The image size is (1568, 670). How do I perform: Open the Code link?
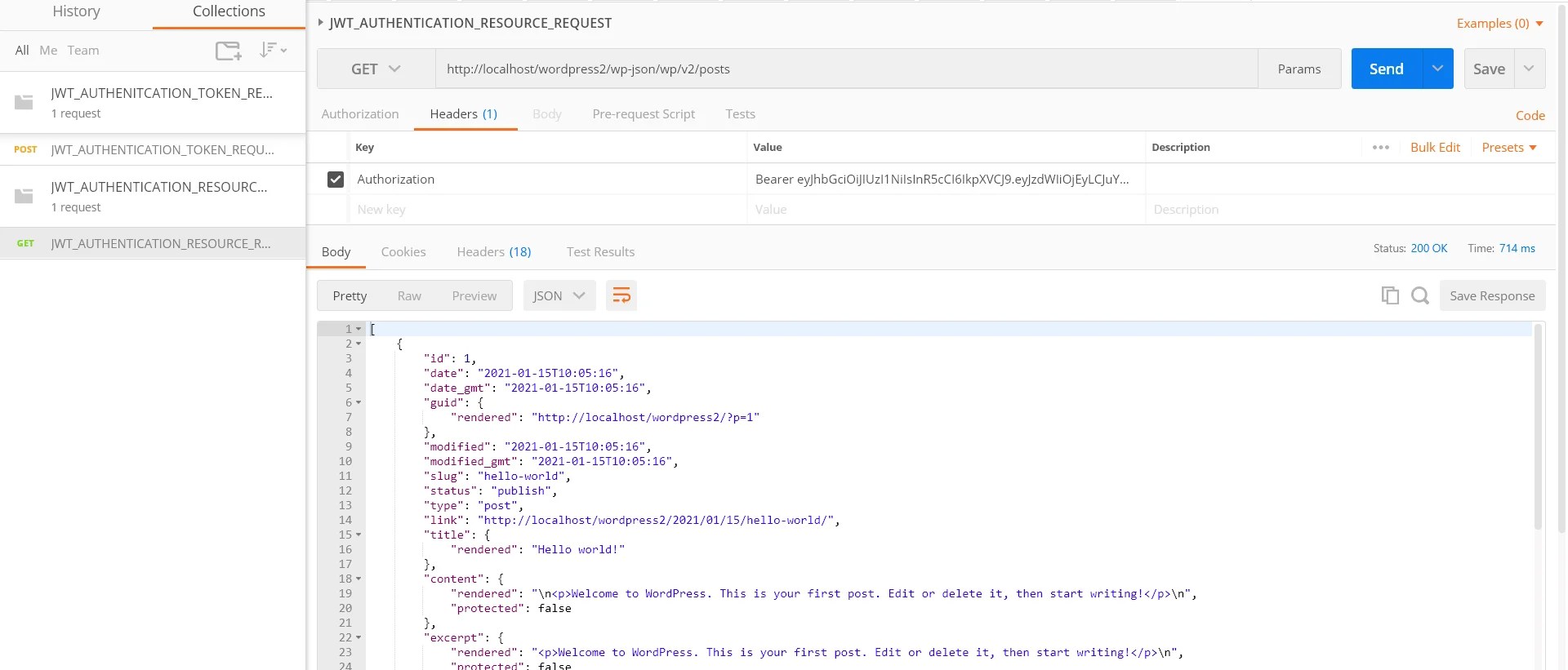coord(1530,116)
